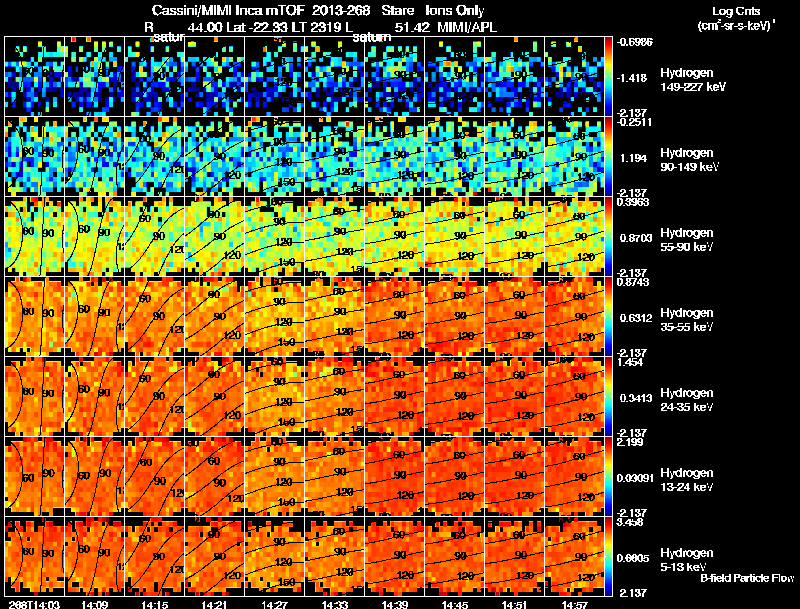Image resolution: width=800 pixels, height=609 pixels.
Task: Select the 5-13 keV image panel at 14:45
Action: point(455,556)
